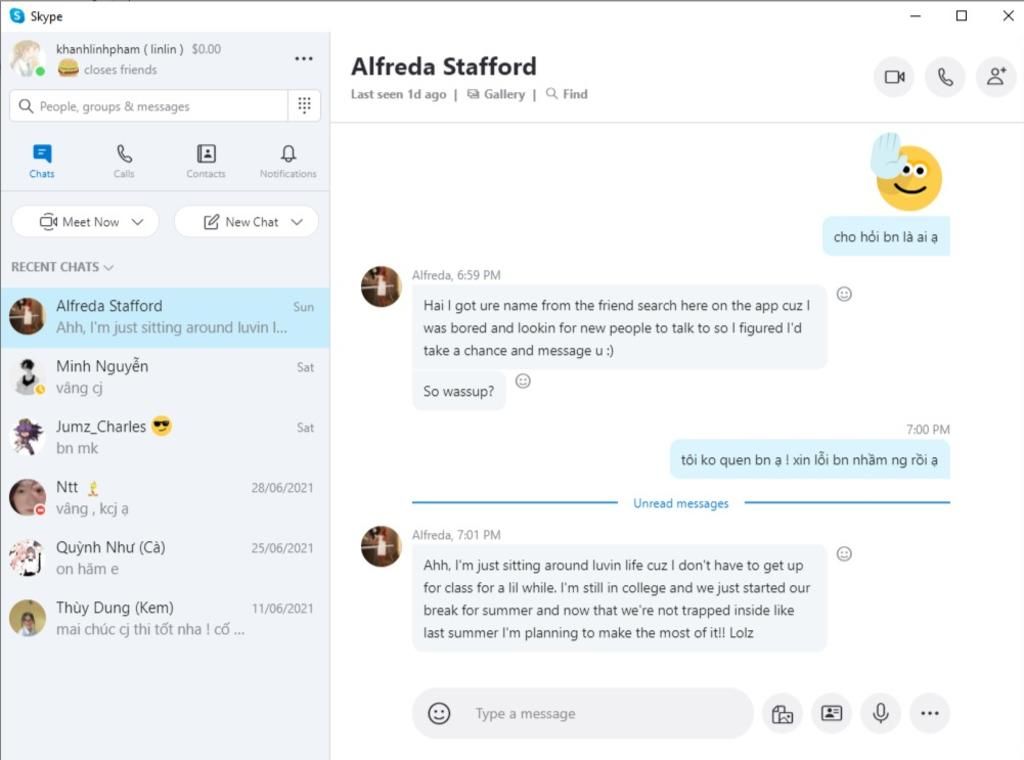Open the chat Gallery link
Viewport: 1024px width, 760px height.
(x=496, y=94)
